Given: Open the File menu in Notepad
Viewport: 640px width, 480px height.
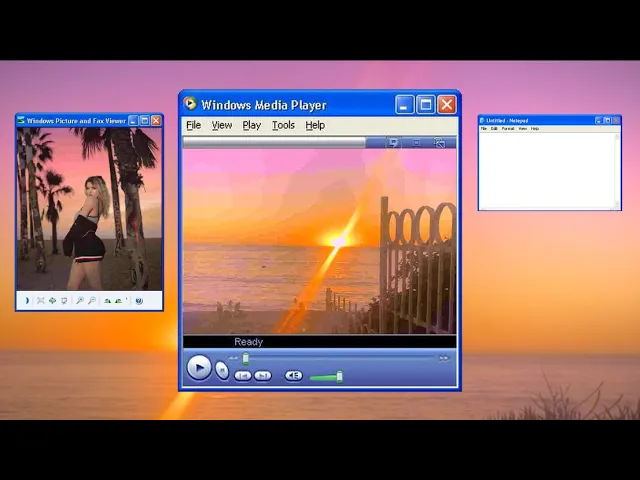Looking at the screenshot, I should point(484,129).
